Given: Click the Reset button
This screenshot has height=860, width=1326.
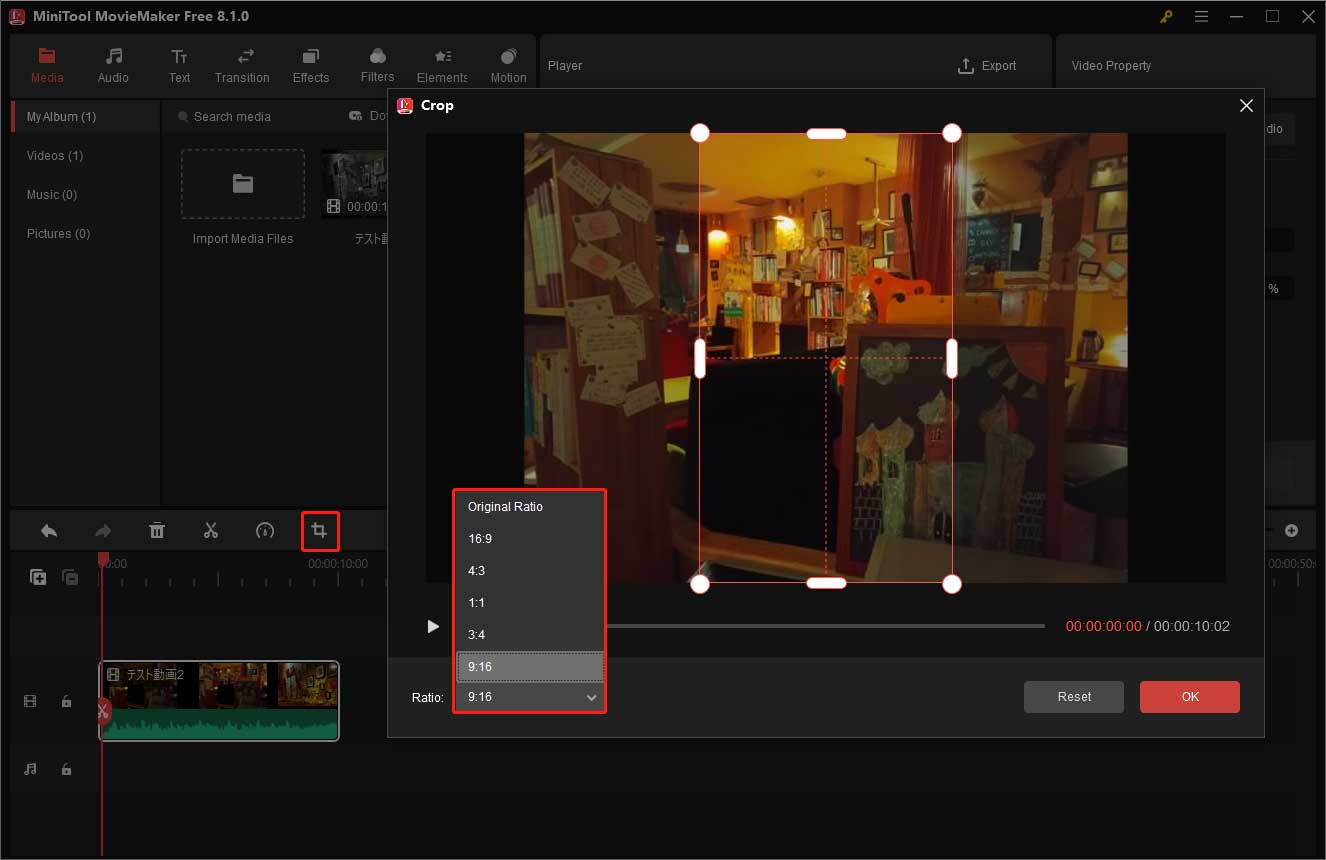Looking at the screenshot, I should pos(1074,697).
